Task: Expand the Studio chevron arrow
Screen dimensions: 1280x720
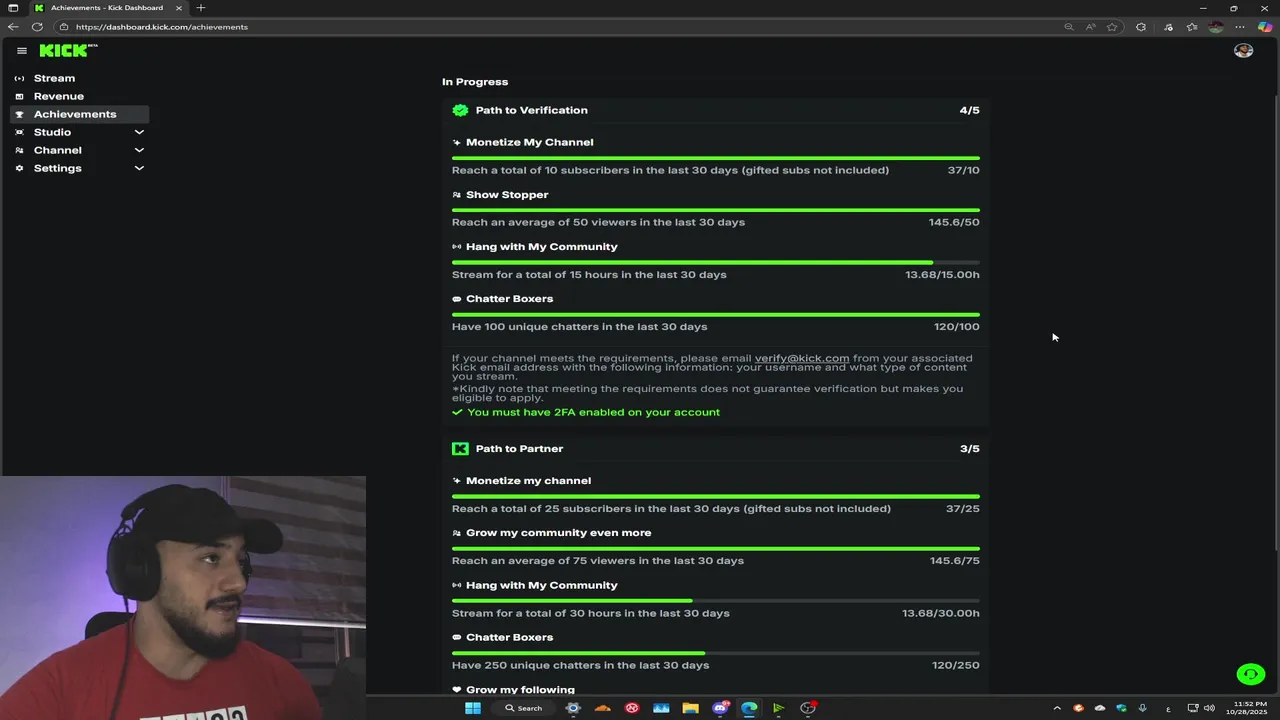Action: [139, 132]
